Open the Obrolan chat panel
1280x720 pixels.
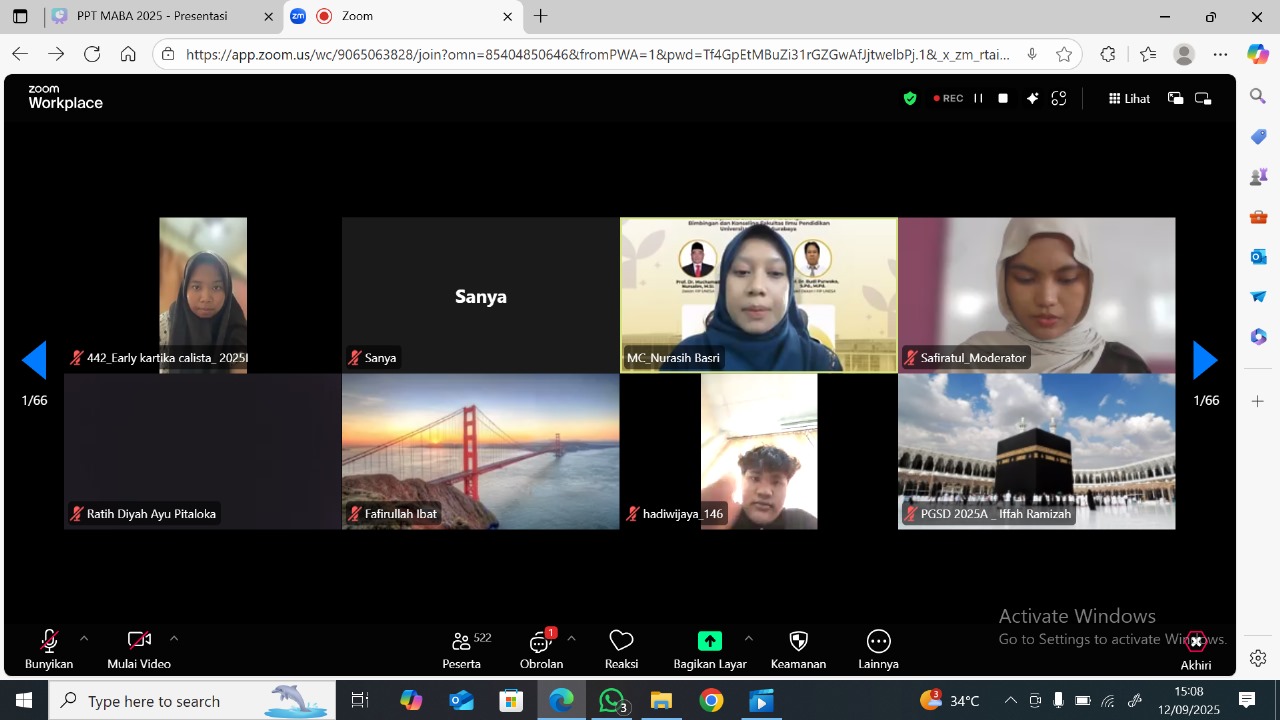point(541,649)
